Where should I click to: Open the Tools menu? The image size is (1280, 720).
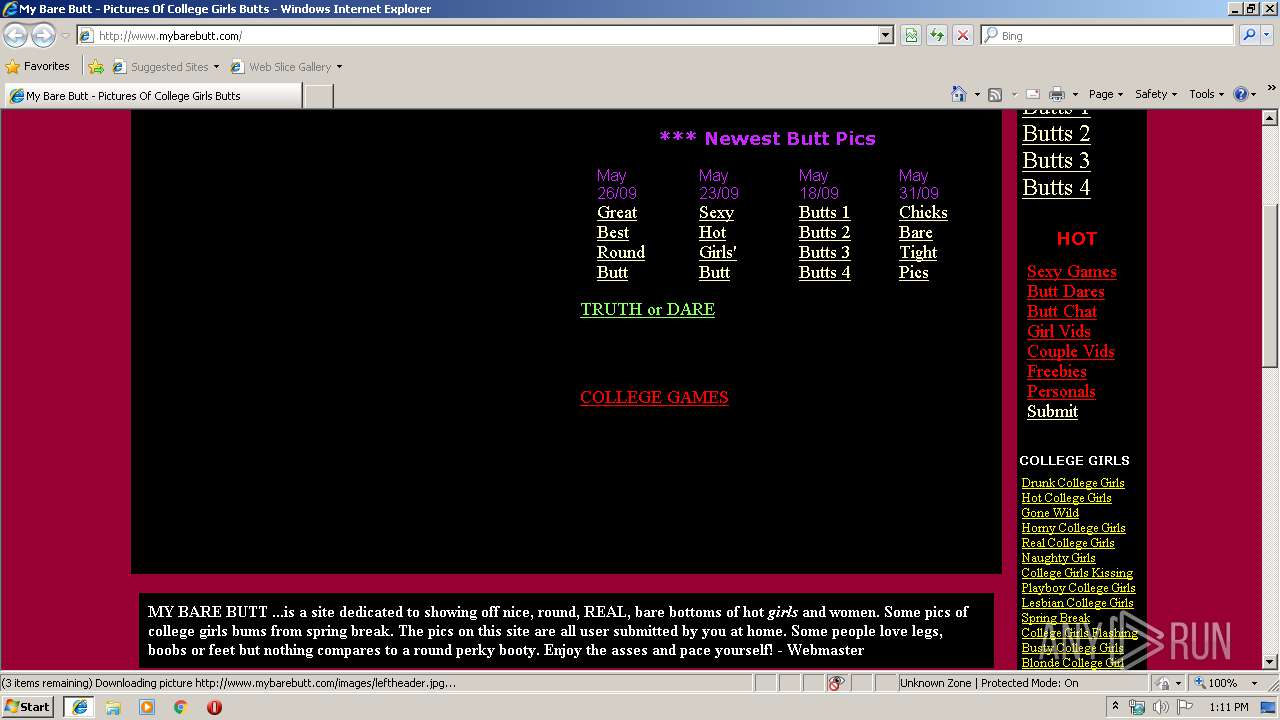1208,94
